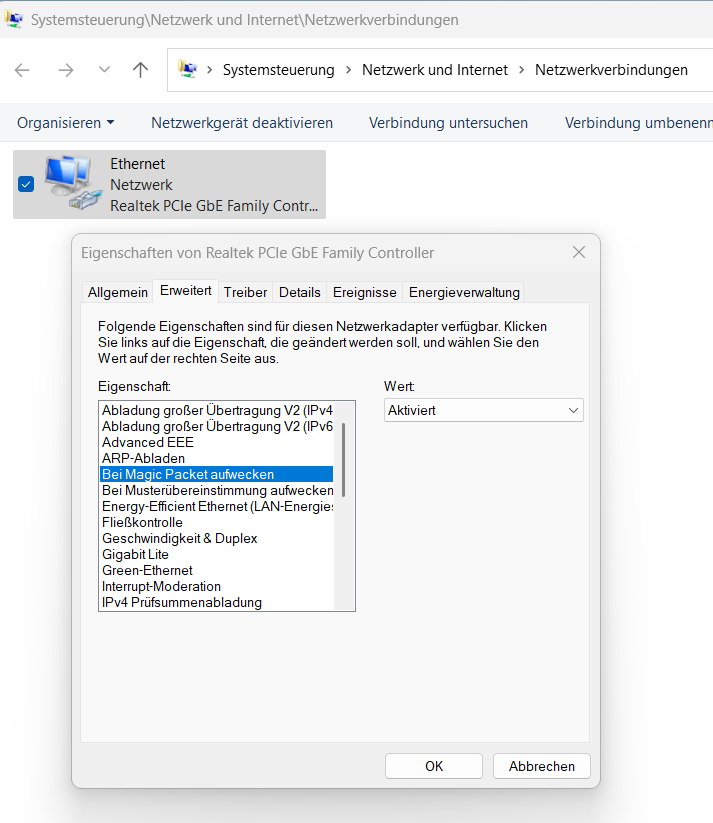Viewport: 713px width, 823px height.
Task: Go to the Energieverwaltung tab
Action: point(464,292)
